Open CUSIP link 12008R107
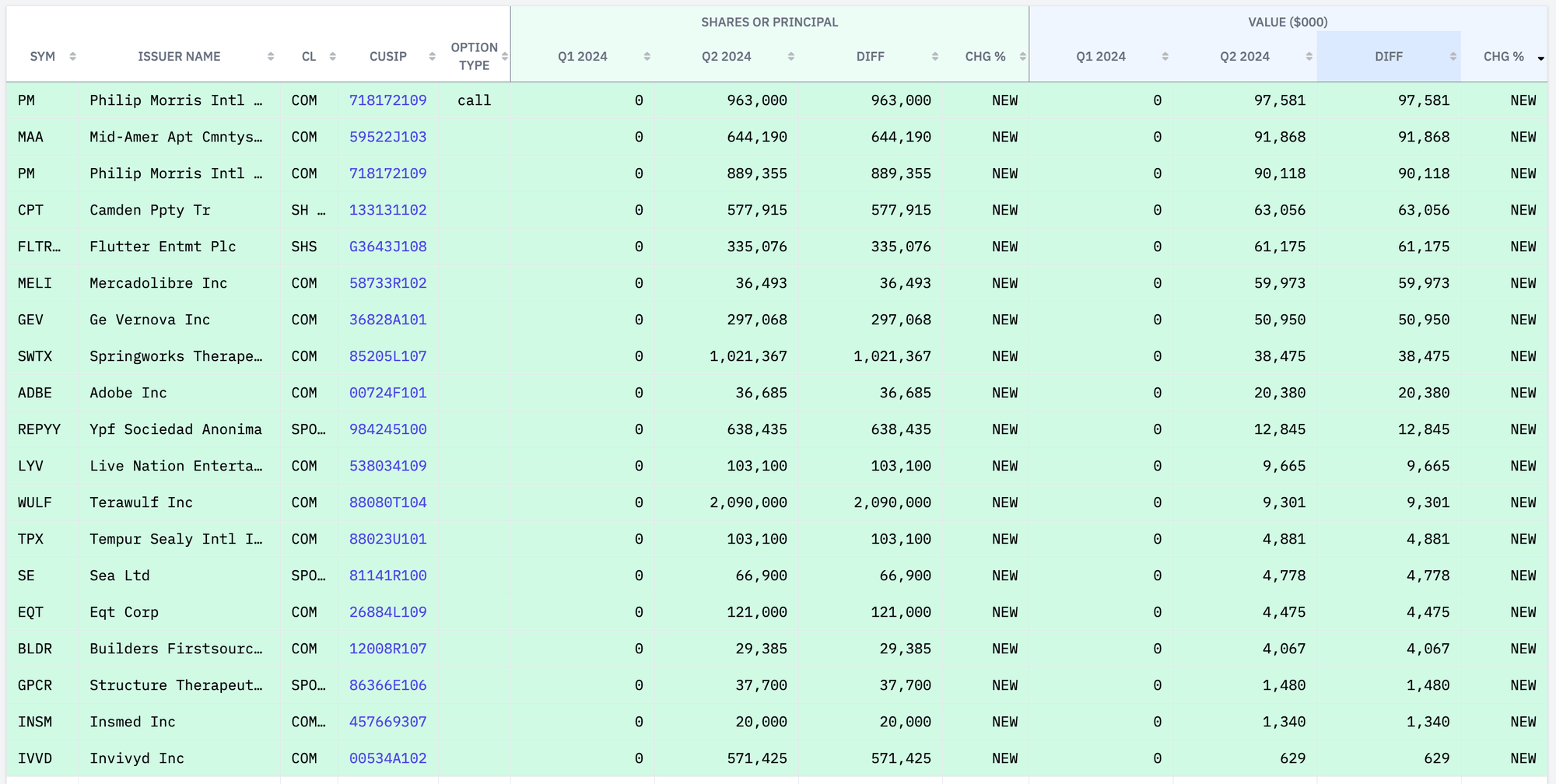Image resolution: width=1556 pixels, height=784 pixels. [387, 649]
